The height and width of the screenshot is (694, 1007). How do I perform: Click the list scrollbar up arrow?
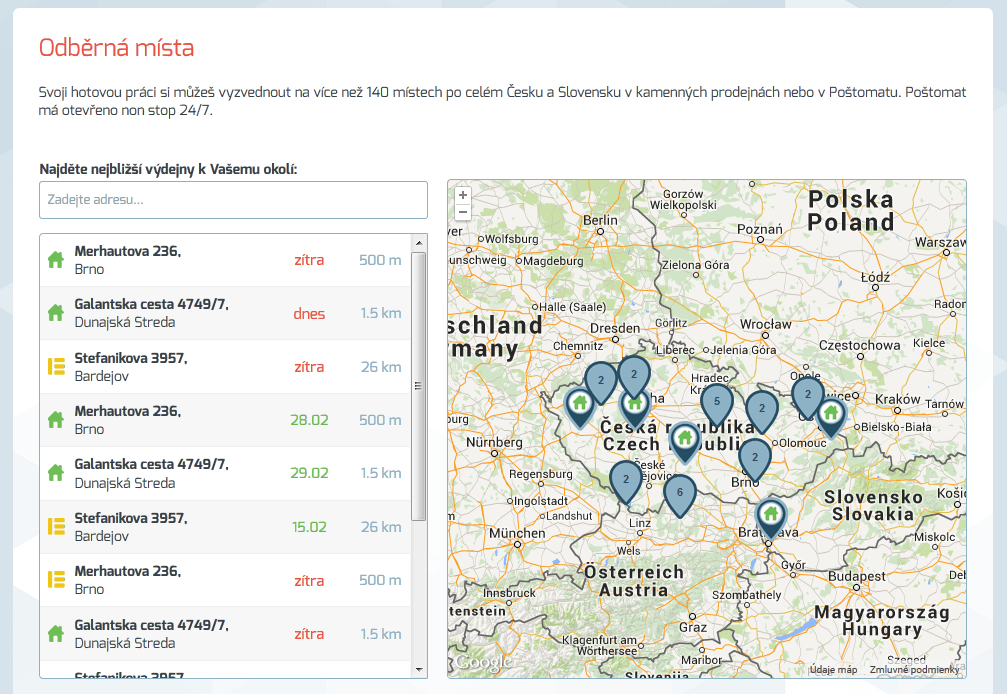[x=419, y=243]
